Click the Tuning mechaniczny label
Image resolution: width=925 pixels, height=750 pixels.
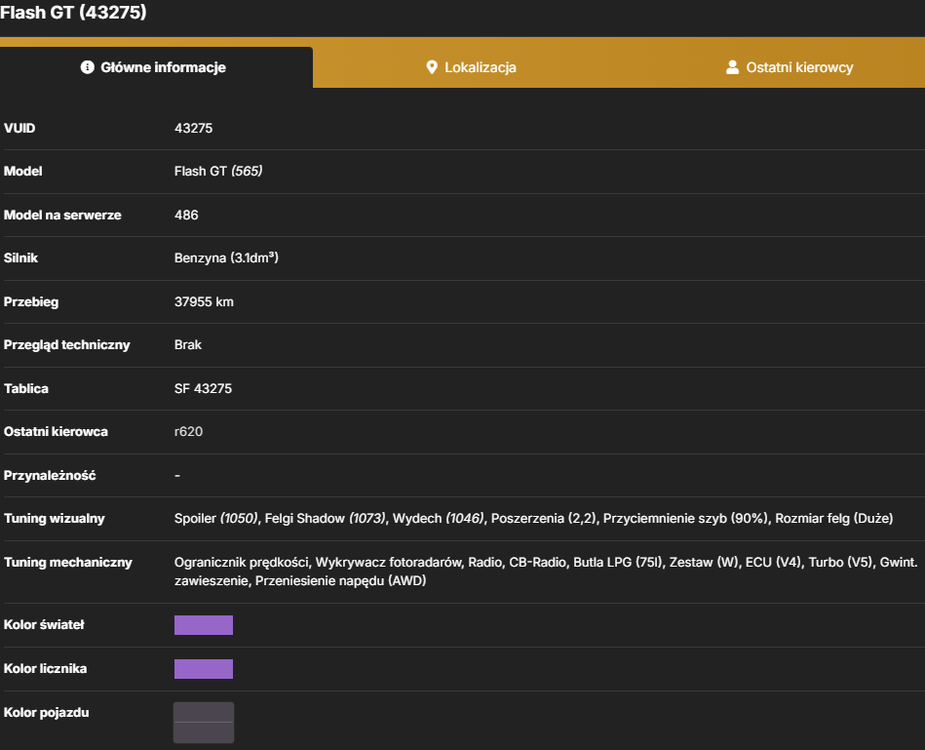(68, 562)
